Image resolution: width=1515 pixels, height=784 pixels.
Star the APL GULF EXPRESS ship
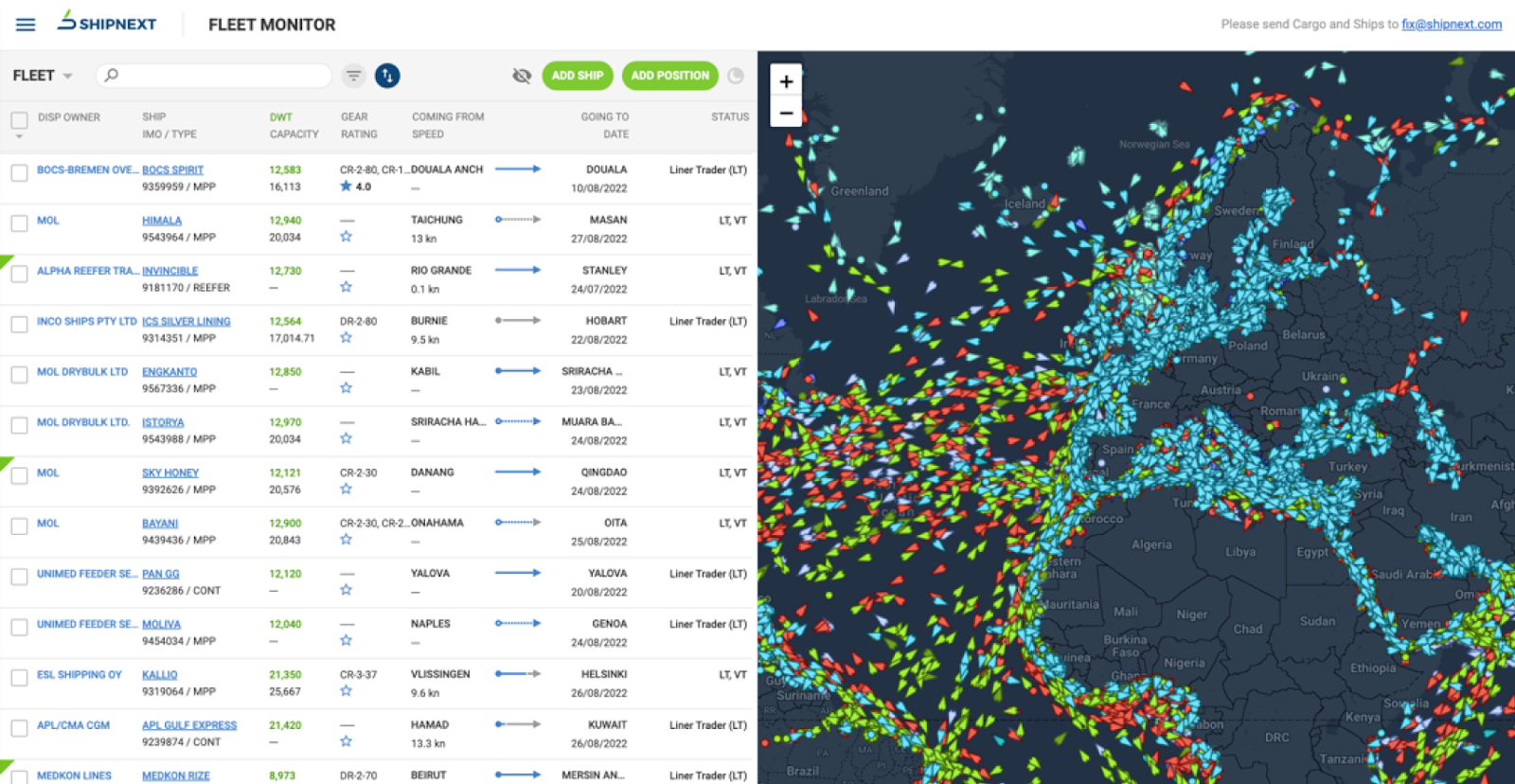[x=346, y=741]
